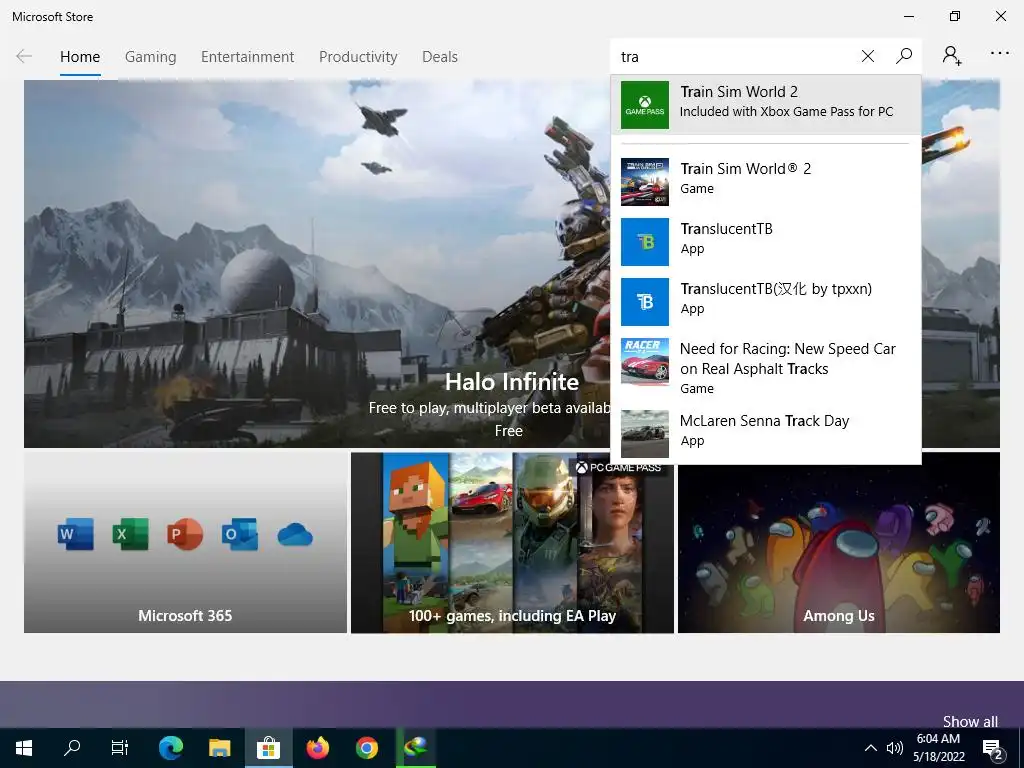Click the taskbar search icon
This screenshot has height=768, width=1024.
click(72, 748)
